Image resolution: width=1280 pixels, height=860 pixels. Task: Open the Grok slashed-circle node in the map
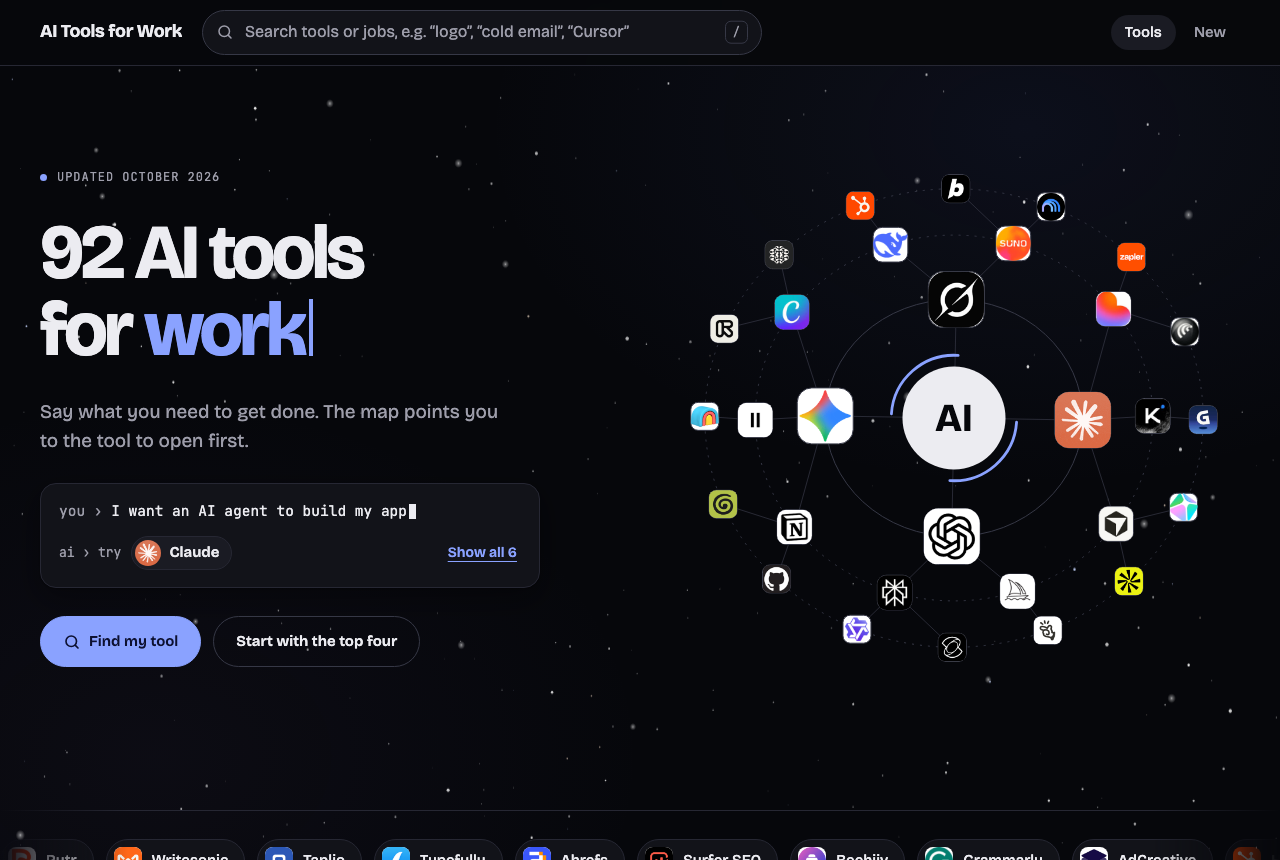tap(956, 299)
